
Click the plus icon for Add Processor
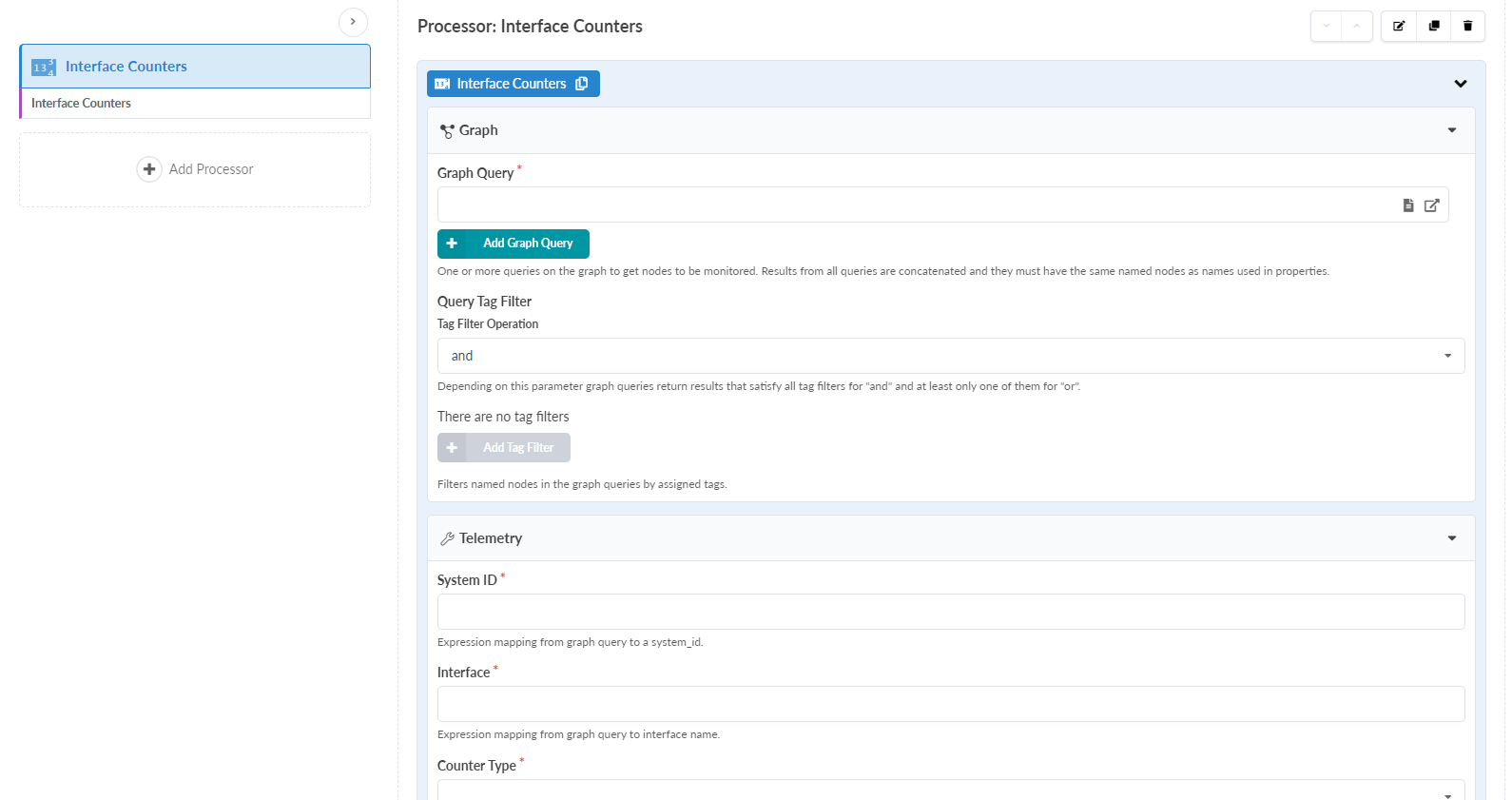[149, 169]
